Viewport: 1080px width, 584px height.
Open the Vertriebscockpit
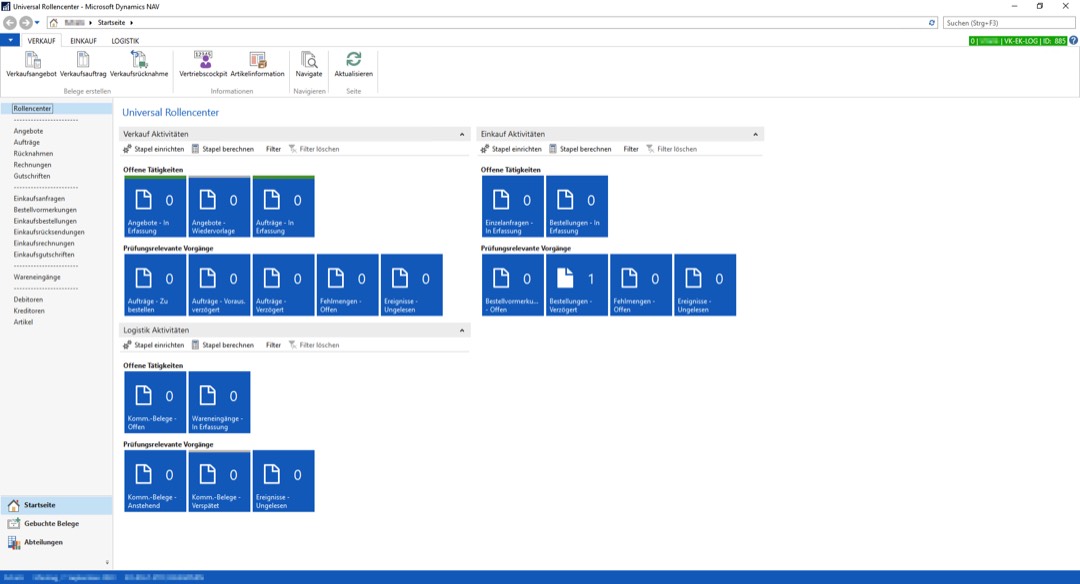click(x=203, y=61)
